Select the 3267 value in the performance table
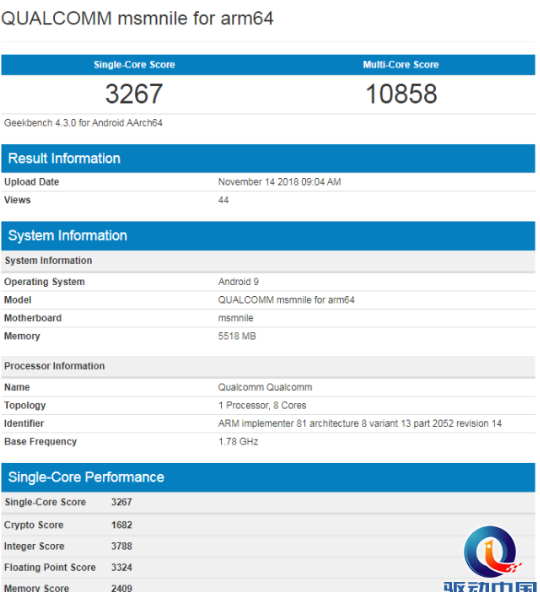 pyautogui.click(x=122, y=502)
